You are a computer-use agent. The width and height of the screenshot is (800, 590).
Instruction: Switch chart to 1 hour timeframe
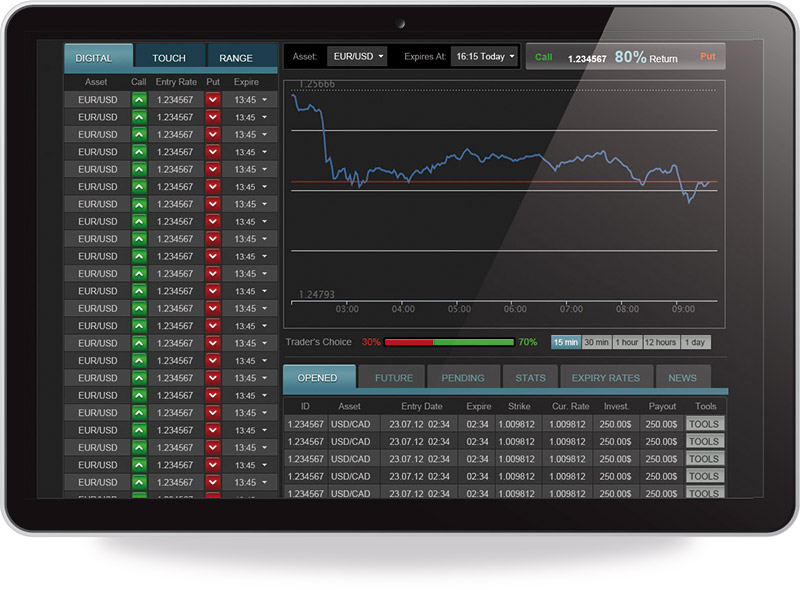click(x=627, y=342)
